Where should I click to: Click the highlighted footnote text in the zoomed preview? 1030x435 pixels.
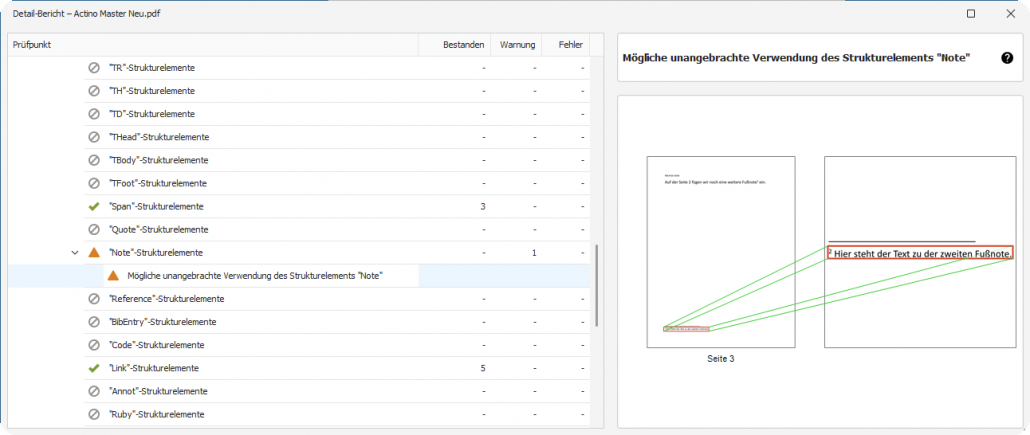point(920,253)
